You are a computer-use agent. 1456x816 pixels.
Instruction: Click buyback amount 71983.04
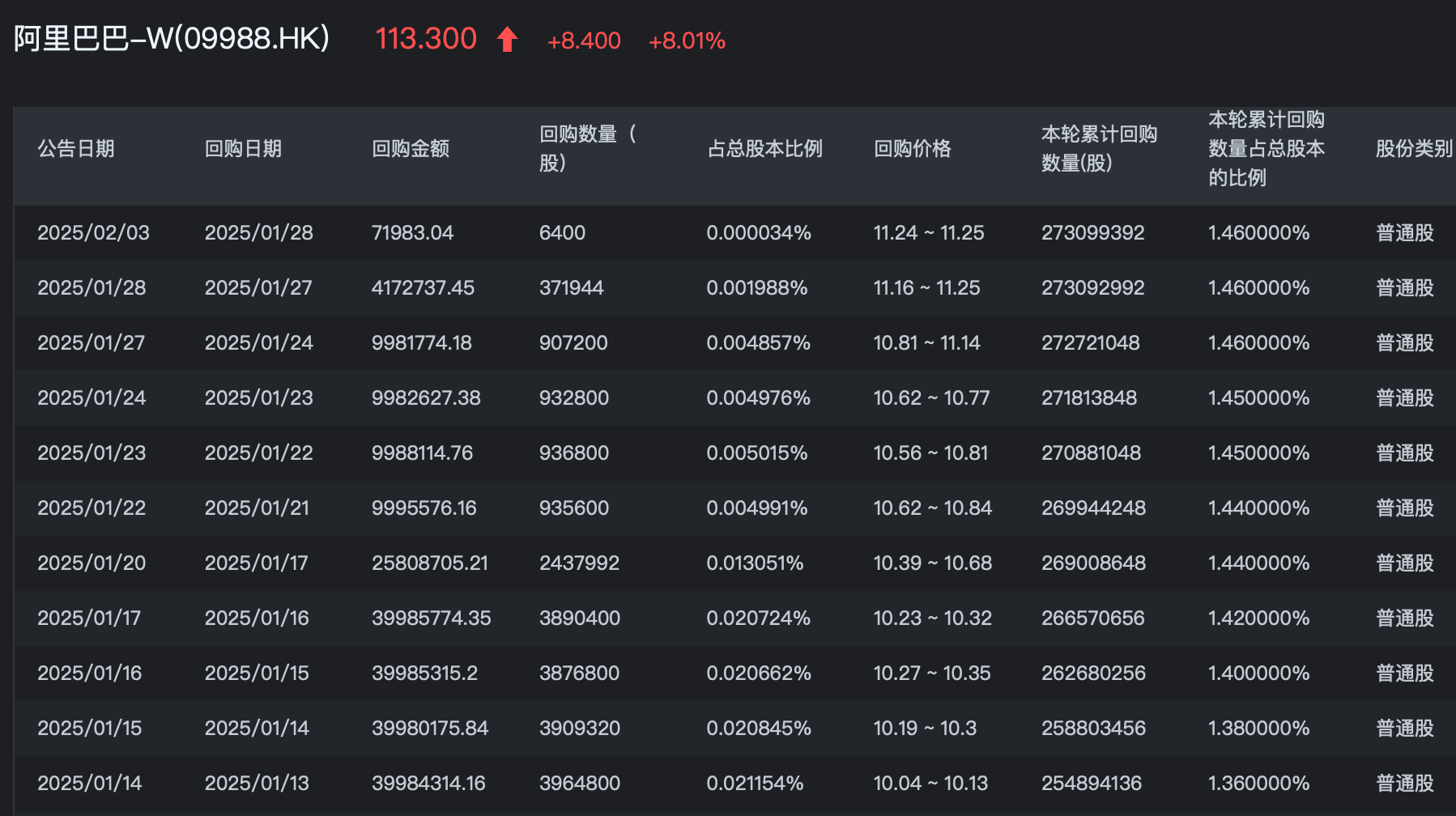pos(412,233)
